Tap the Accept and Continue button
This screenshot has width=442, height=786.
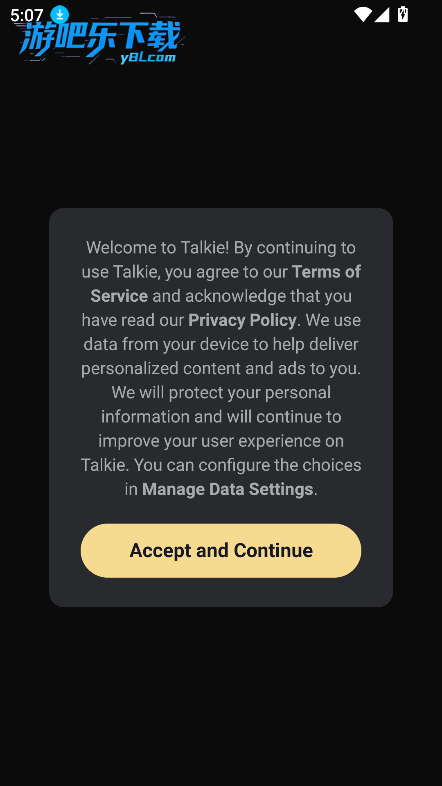(x=220, y=550)
